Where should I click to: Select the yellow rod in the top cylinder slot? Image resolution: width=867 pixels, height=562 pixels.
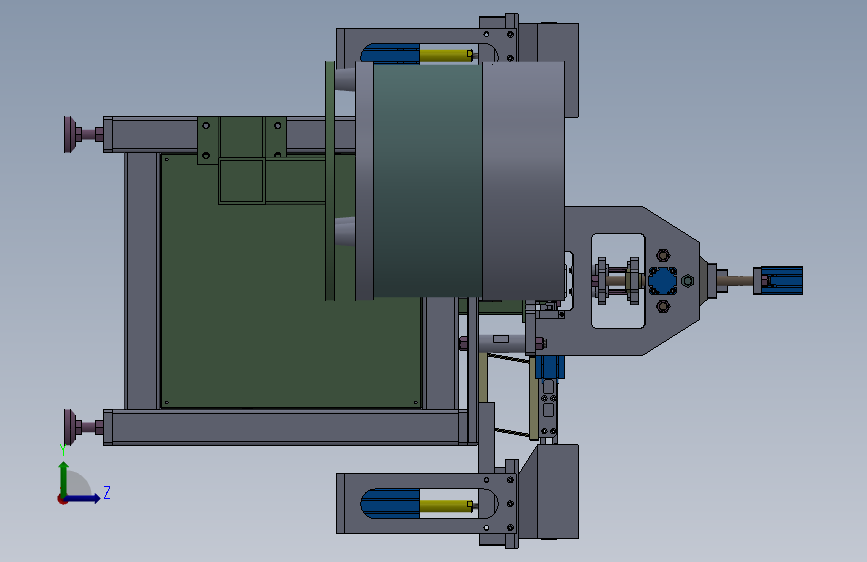(x=446, y=55)
